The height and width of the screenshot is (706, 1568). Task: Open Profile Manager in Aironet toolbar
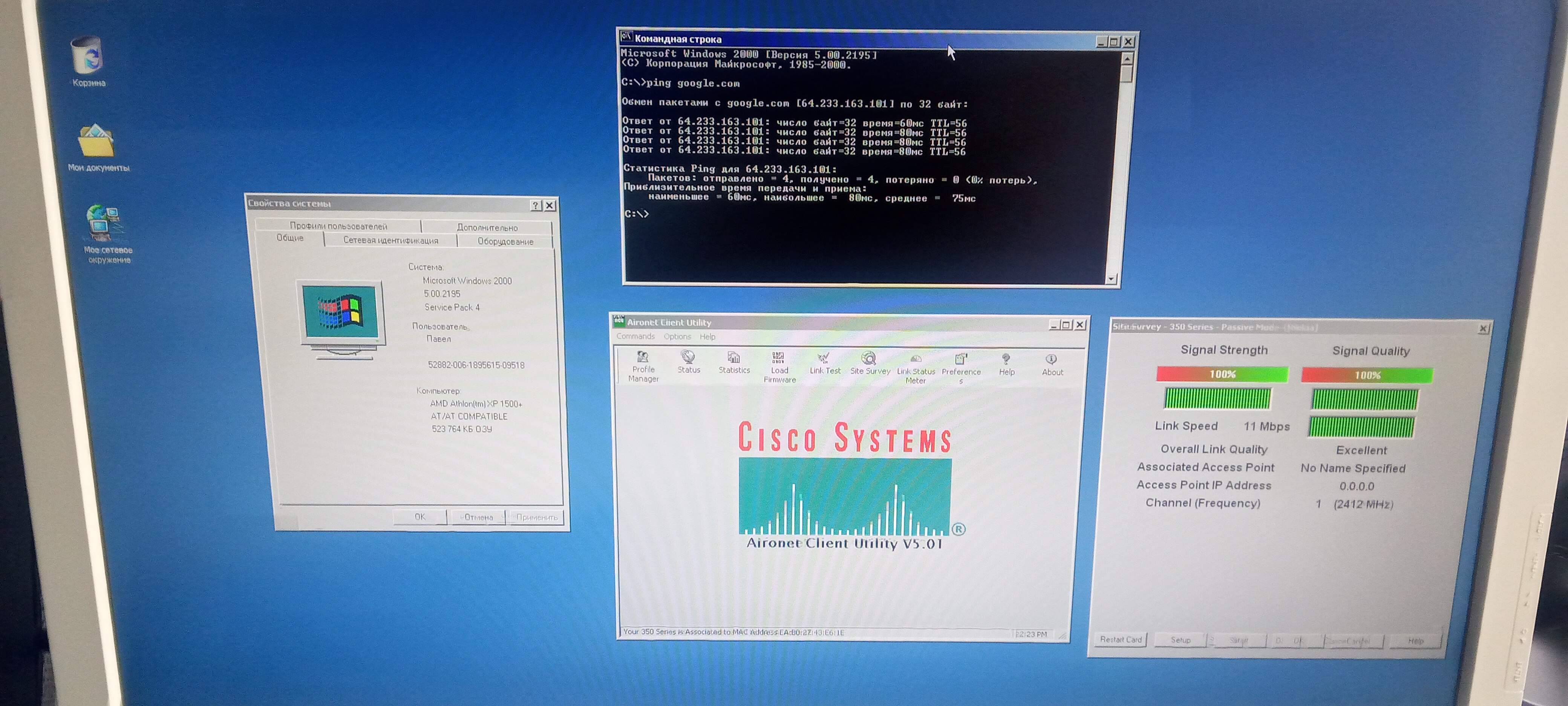click(x=643, y=366)
